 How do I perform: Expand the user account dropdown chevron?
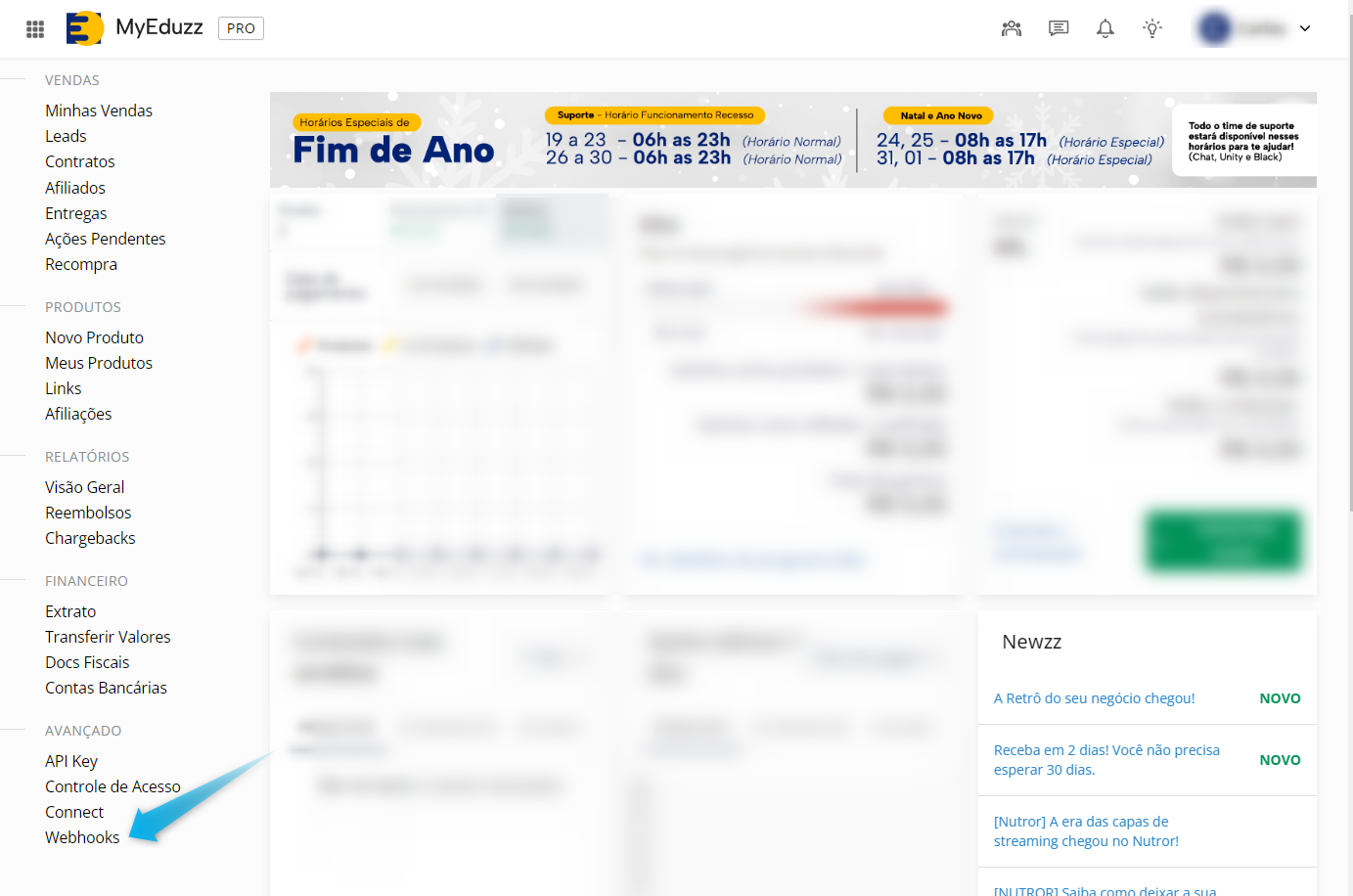tap(1305, 28)
